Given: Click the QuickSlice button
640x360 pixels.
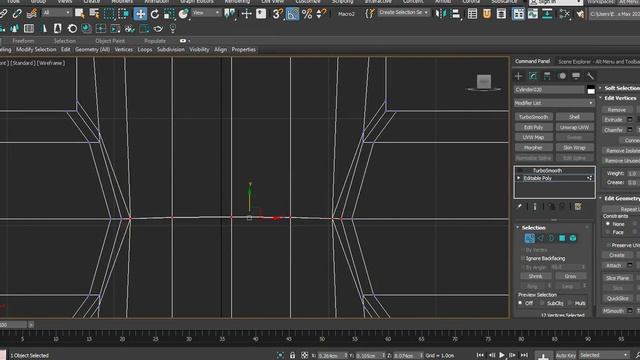Looking at the screenshot, I should (x=617, y=298).
